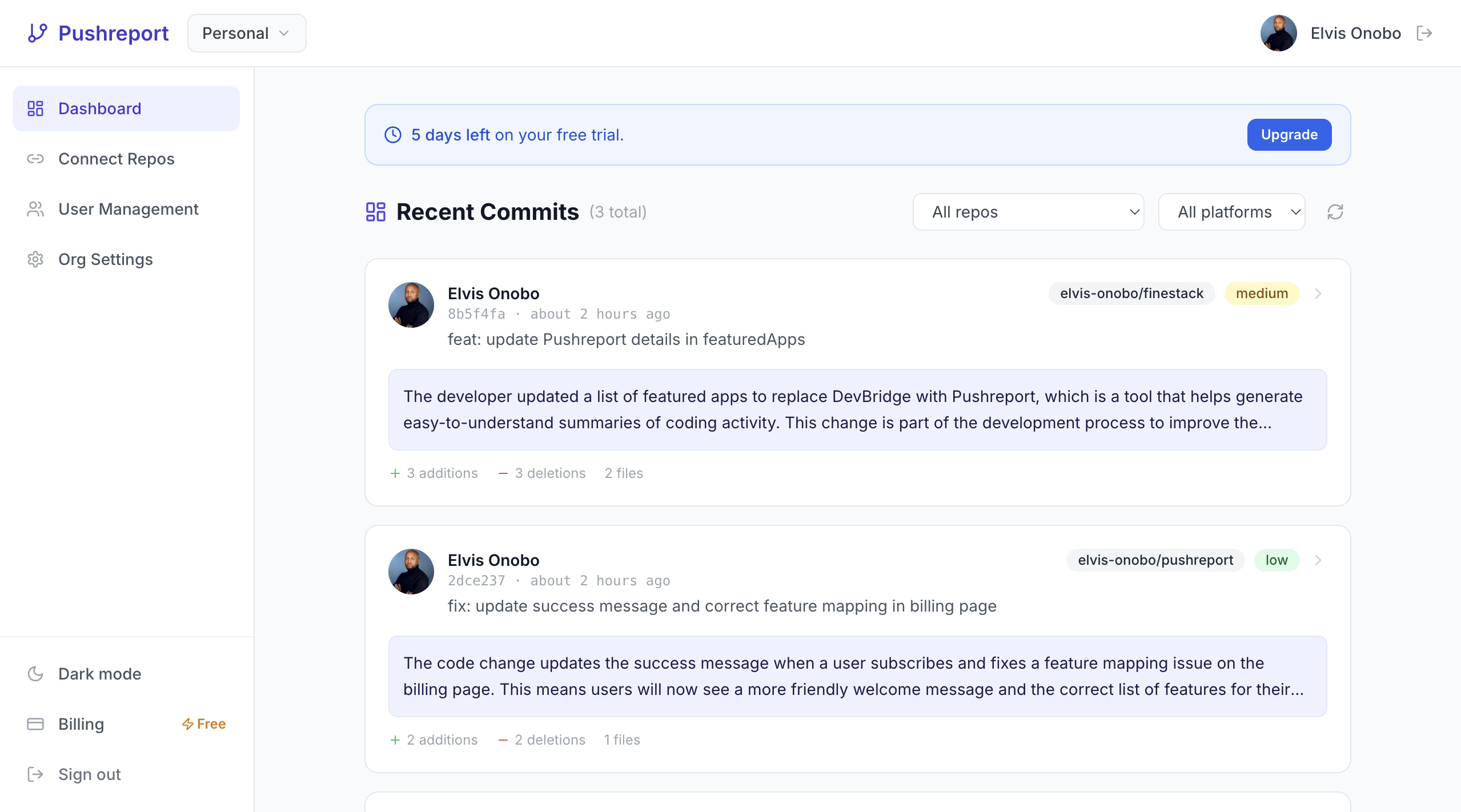Screen dimensions: 1461x812
Task: Click the medium impact badge
Action: pos(1262,294)
